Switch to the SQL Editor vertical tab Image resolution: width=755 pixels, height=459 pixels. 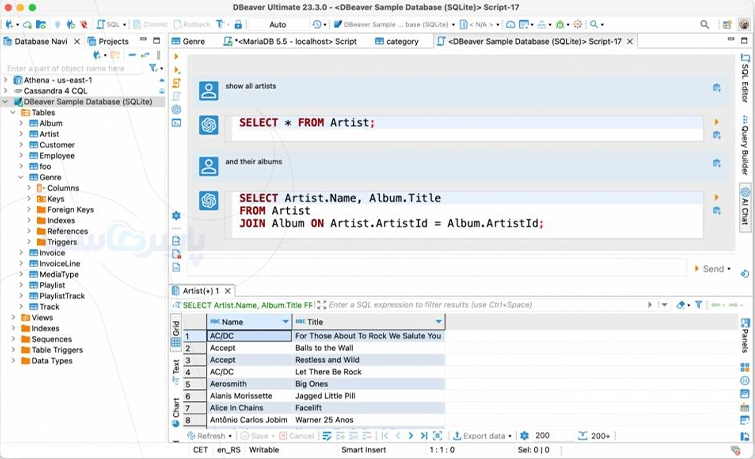pos(745,78)
